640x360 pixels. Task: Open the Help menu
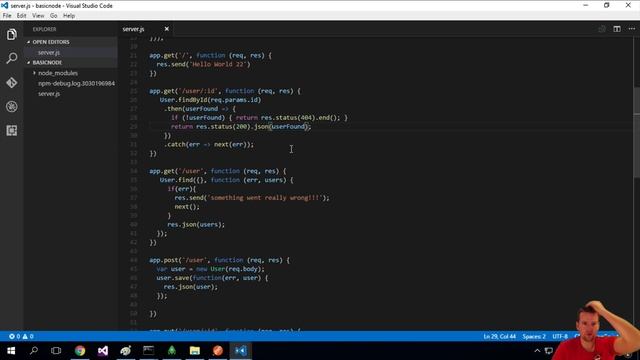(69, 16)
